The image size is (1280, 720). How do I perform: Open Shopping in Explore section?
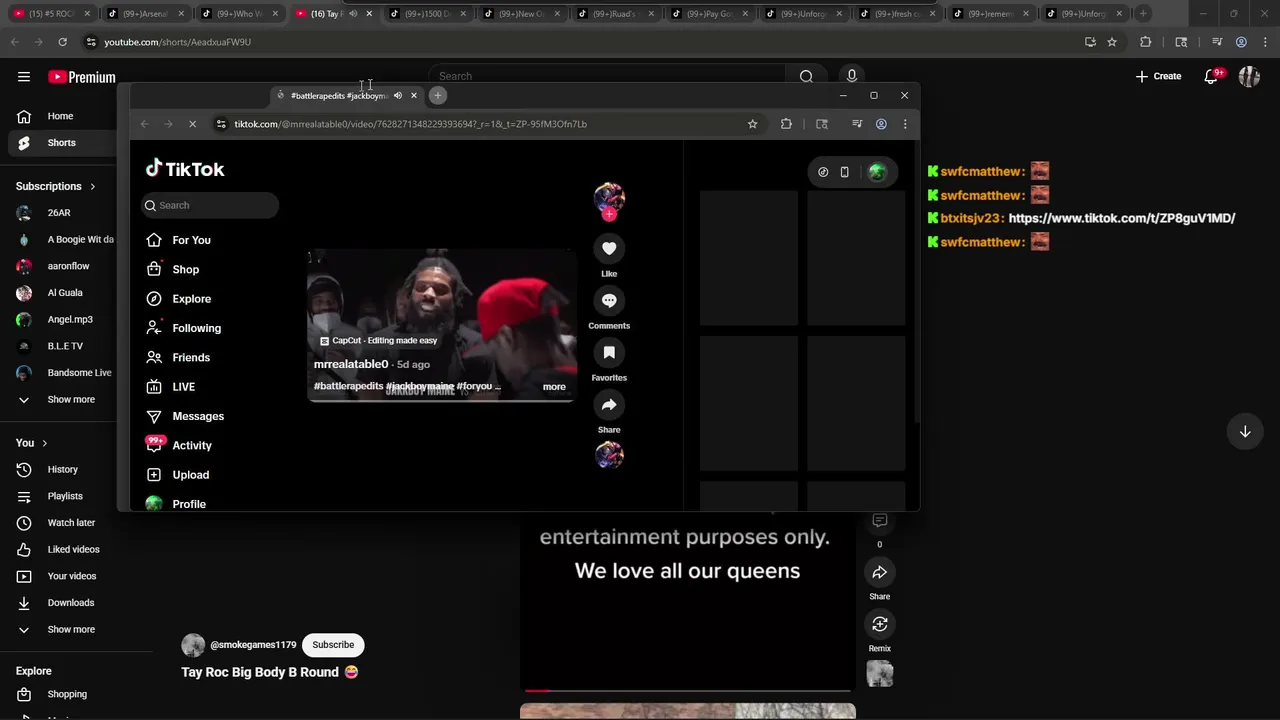tap(66, 694)
